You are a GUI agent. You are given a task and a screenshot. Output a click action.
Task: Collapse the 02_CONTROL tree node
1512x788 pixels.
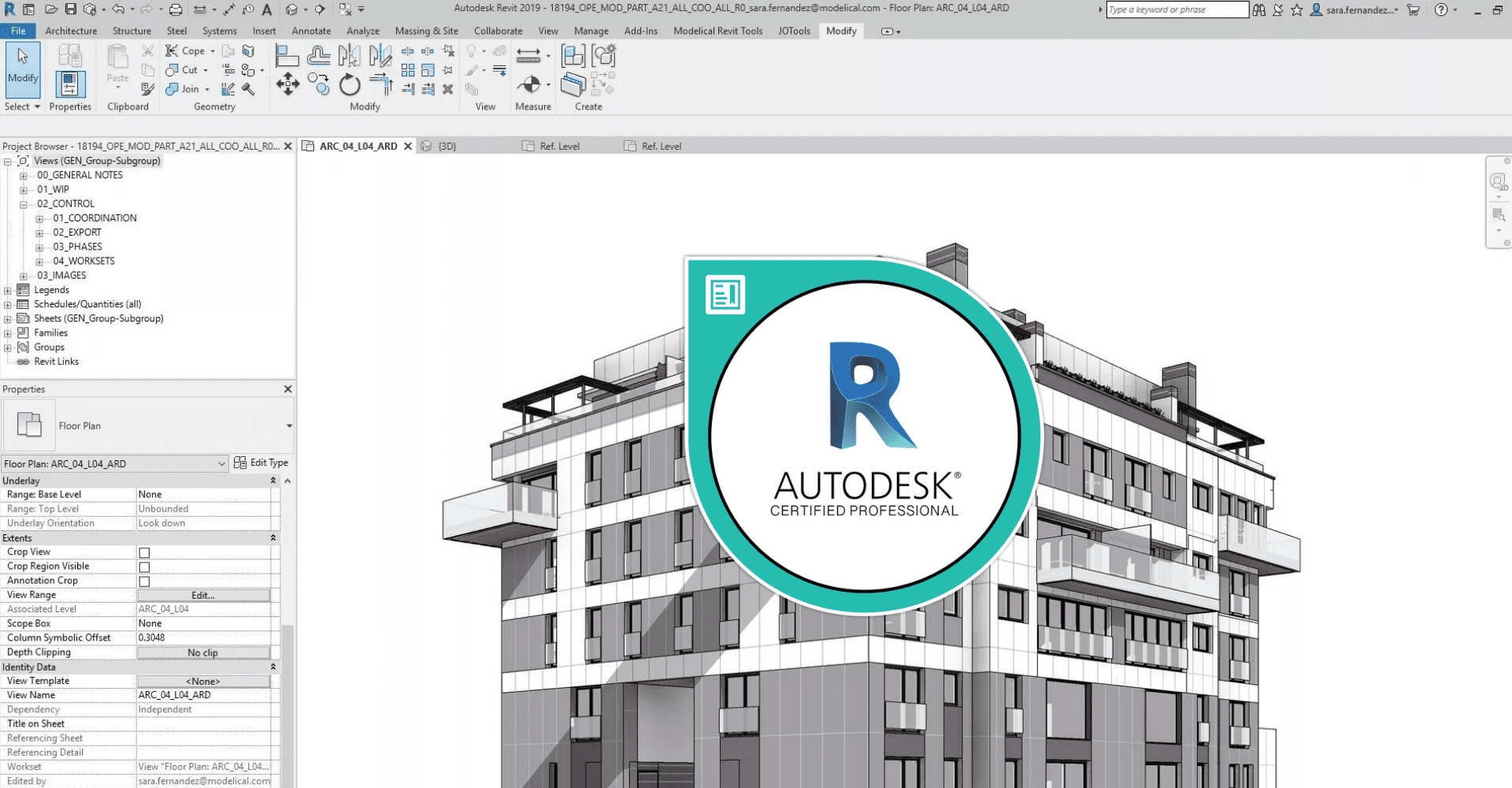tap(23, 204)
